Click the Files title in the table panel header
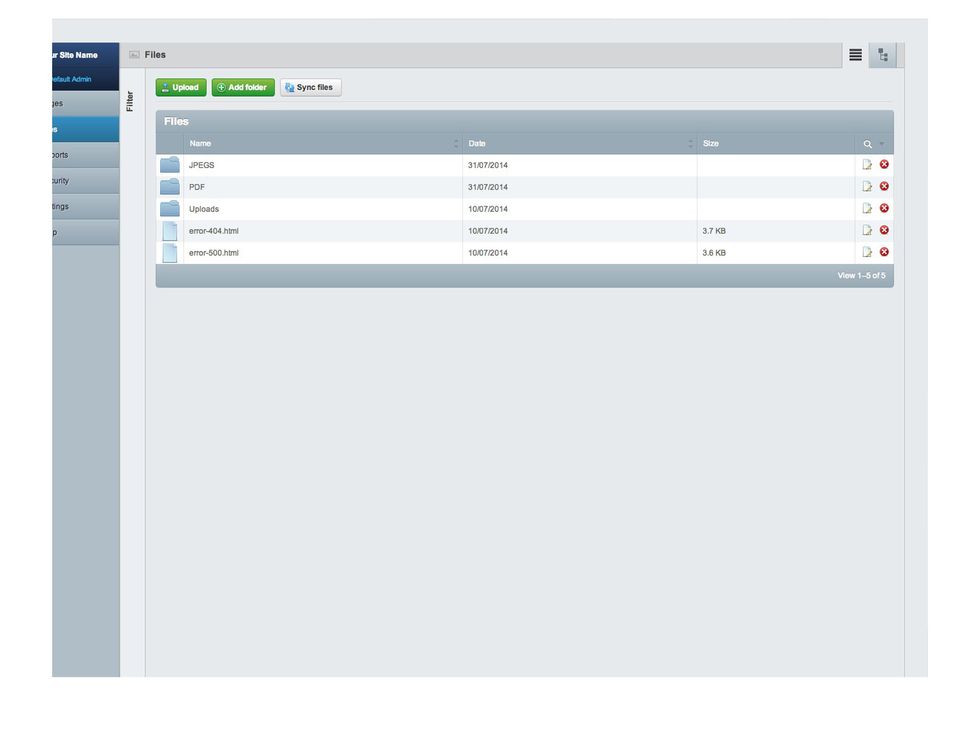 tap(176, 121)
